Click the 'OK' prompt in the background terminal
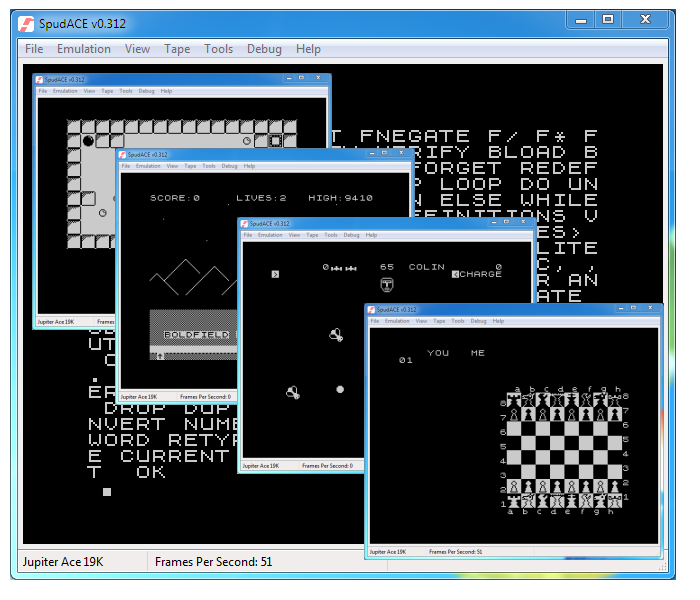The image size is (700, 600). (x=151, y=472)
